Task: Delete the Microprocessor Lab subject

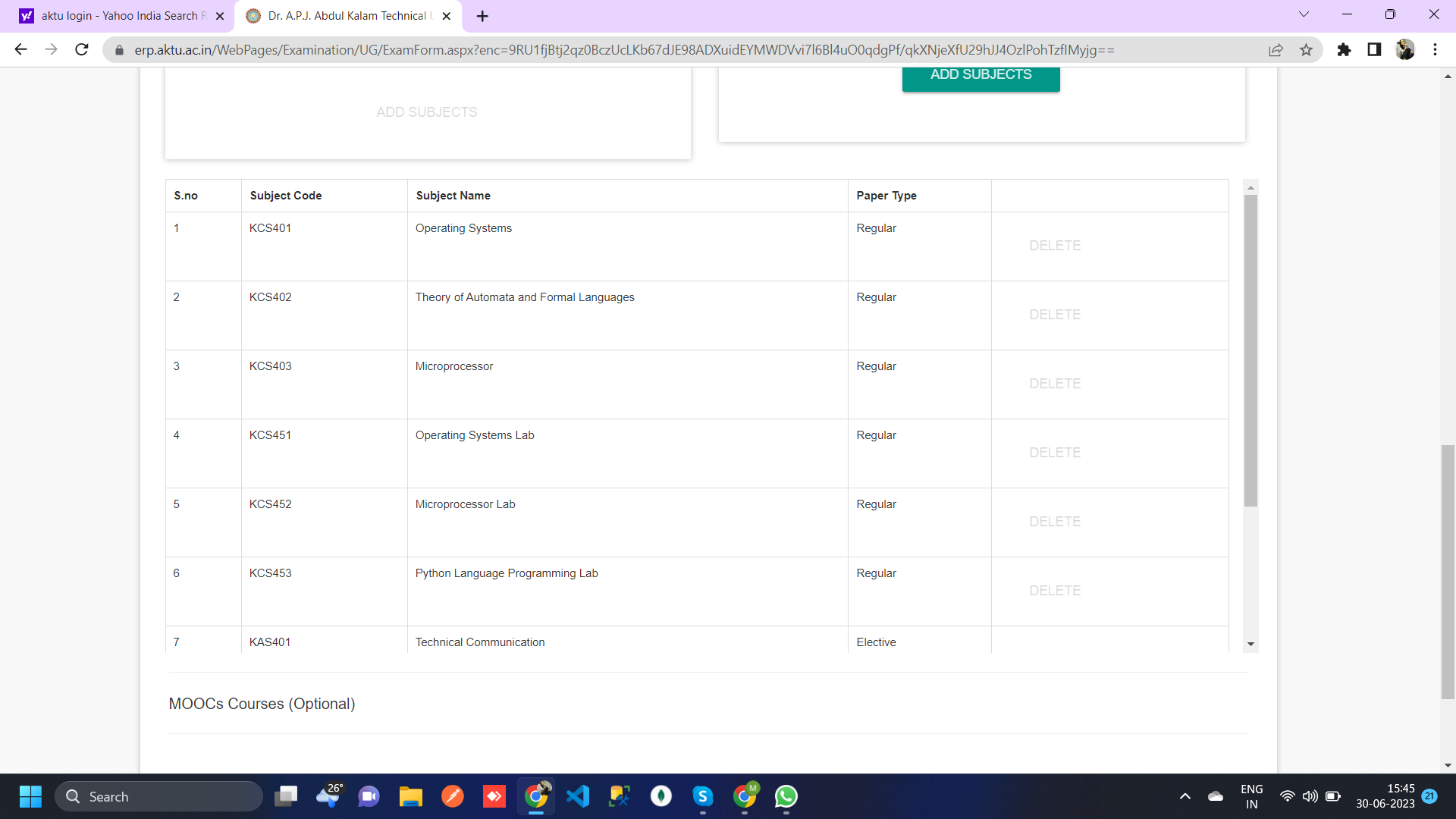Action: pyautogui.click(x=1054, y=522)
